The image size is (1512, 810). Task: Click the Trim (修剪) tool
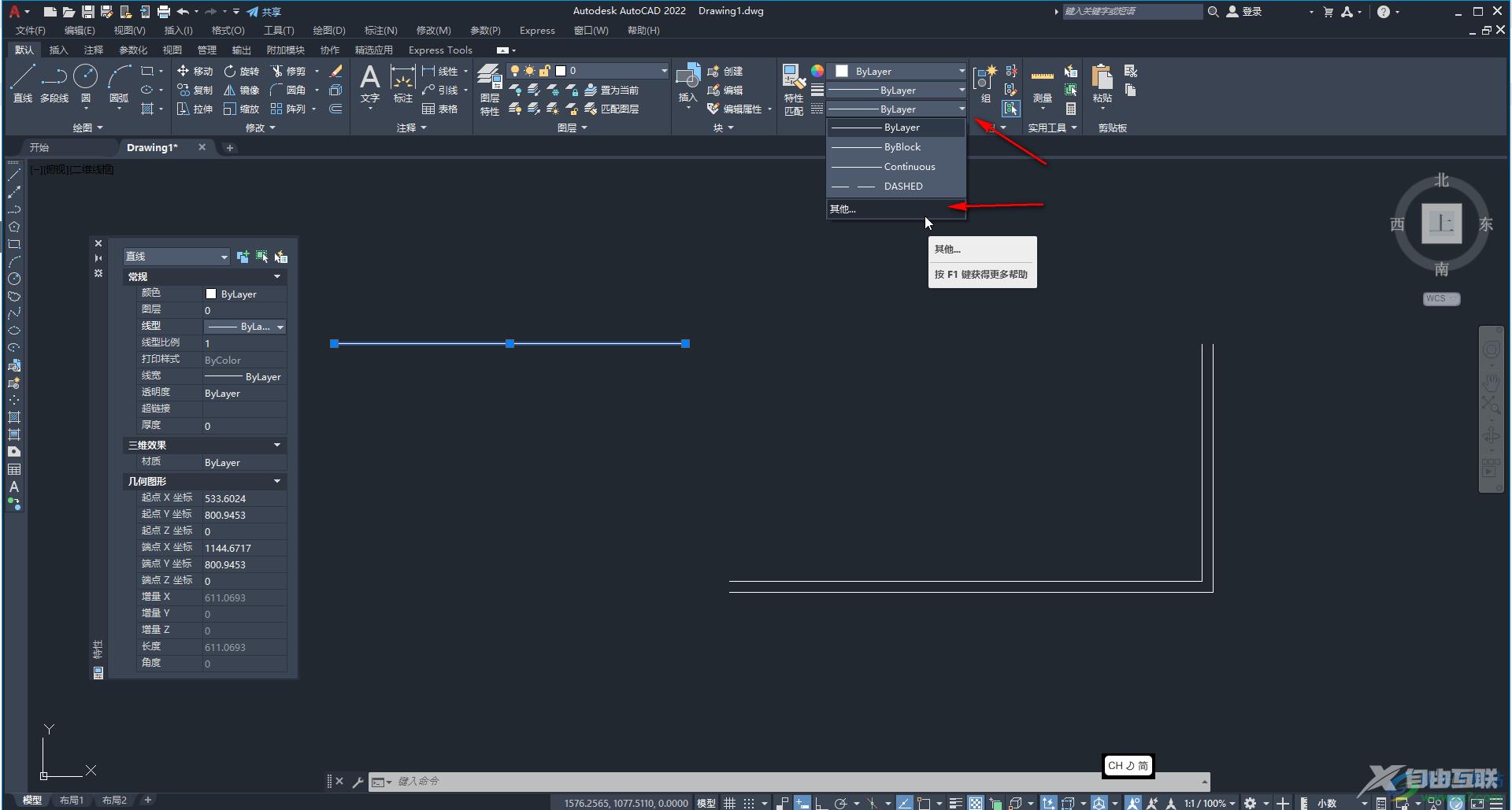[x=287, y=71]
